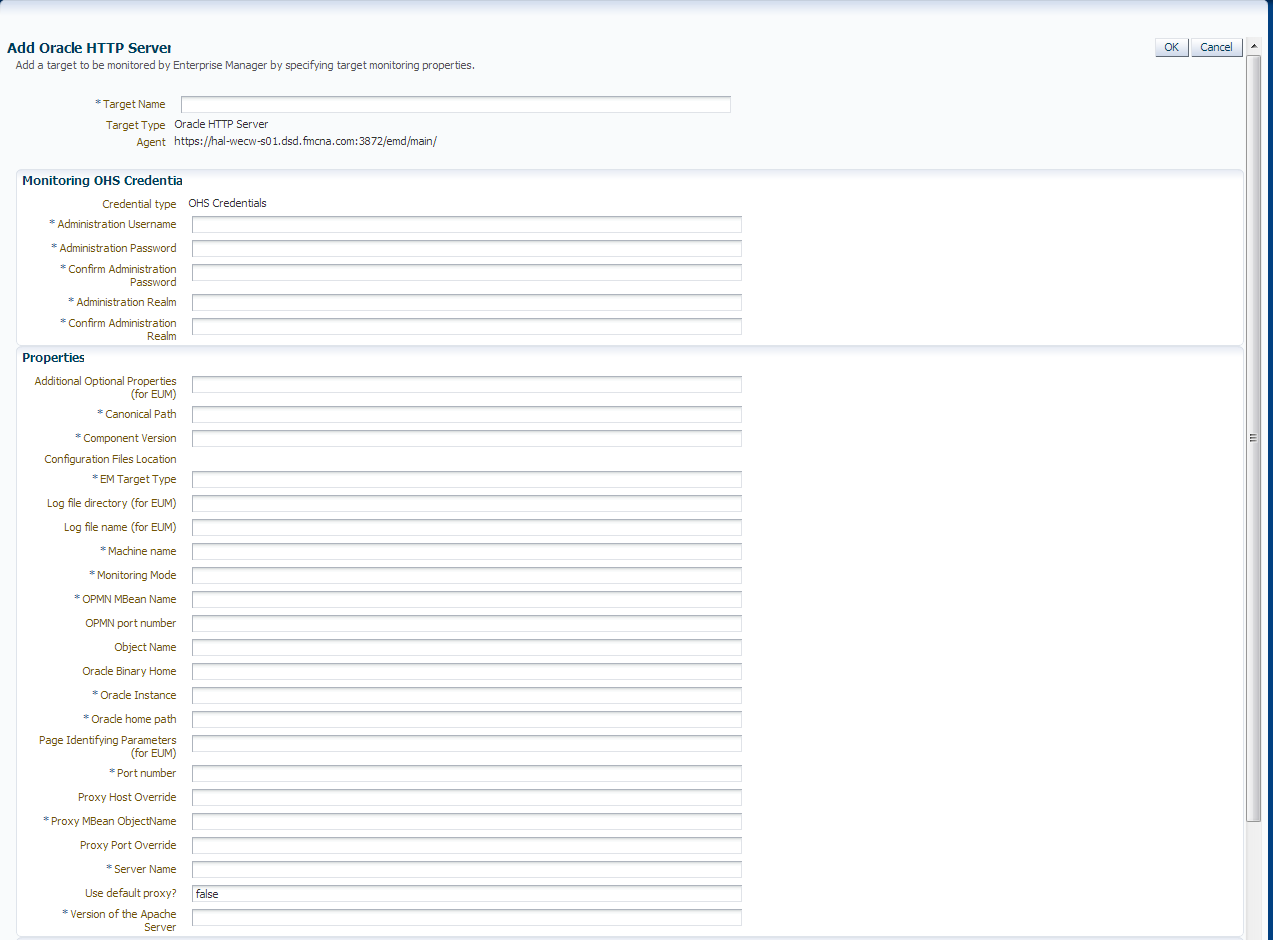
Task: Focus the Log file name field
Action: (467, 527)
